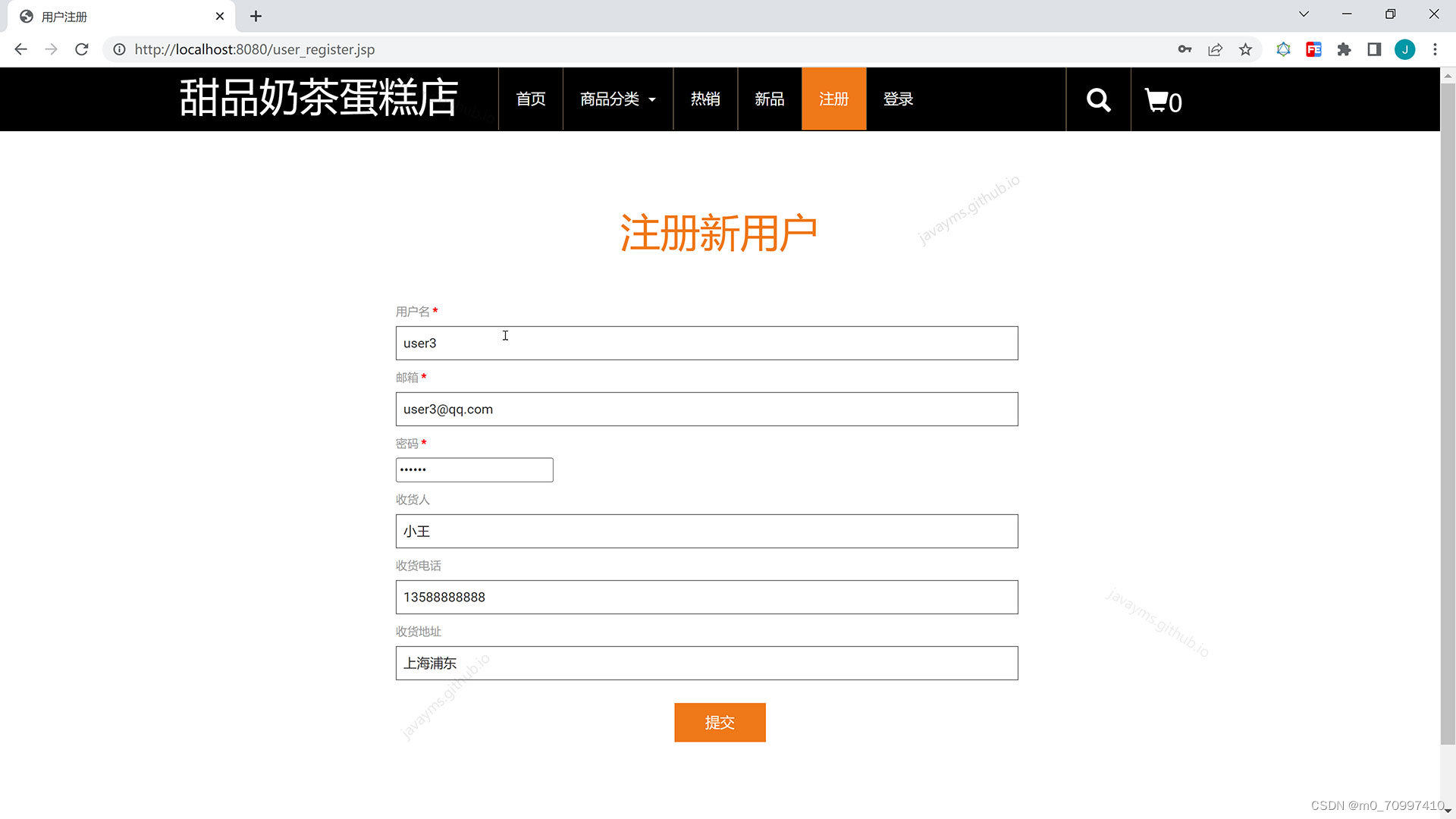Open Chrome three-dot menu

tap(1435, 49)
